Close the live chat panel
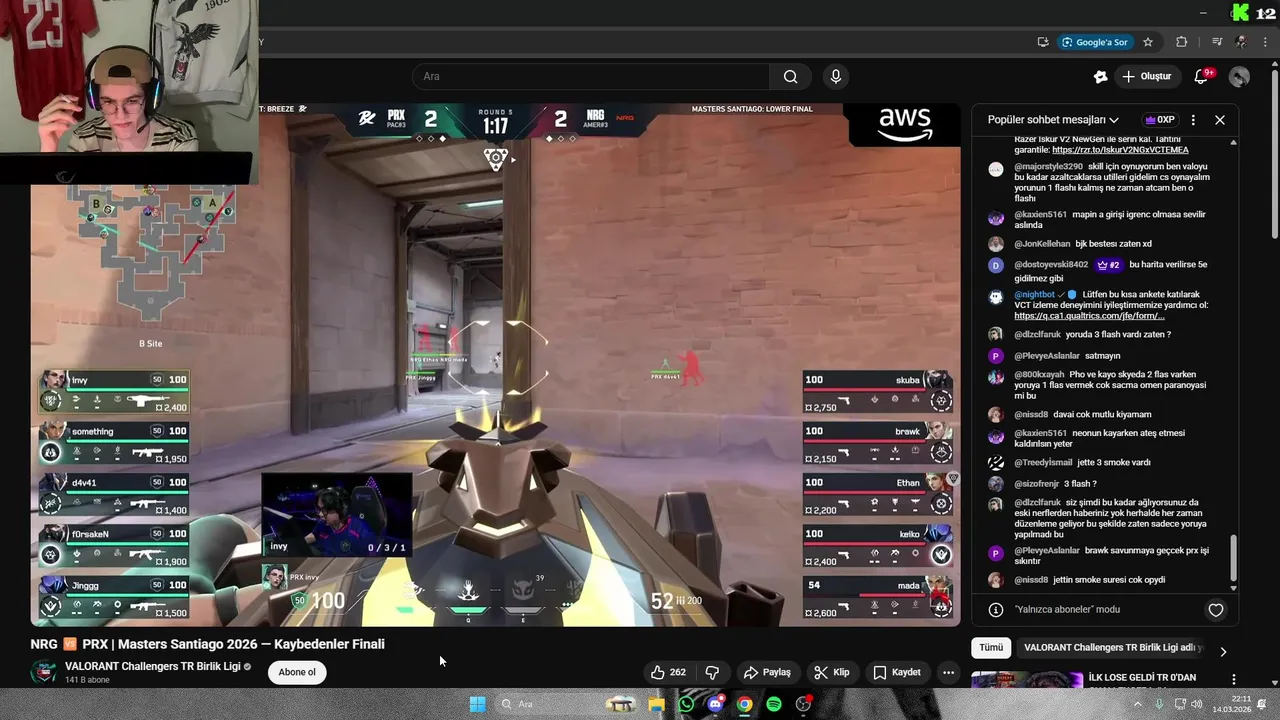The width and height of the screenshot is (1280, 720). pyautogui.click(x=1220, y=120)
